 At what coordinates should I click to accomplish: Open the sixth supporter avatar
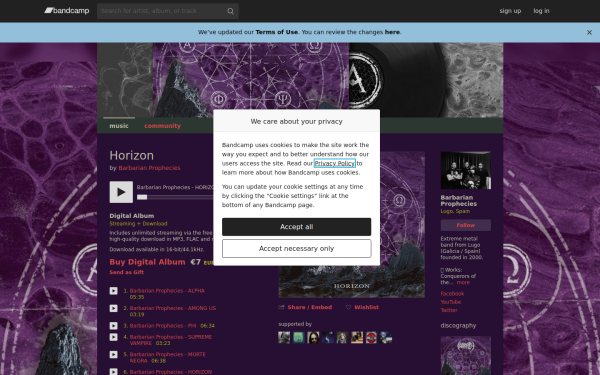357,338
